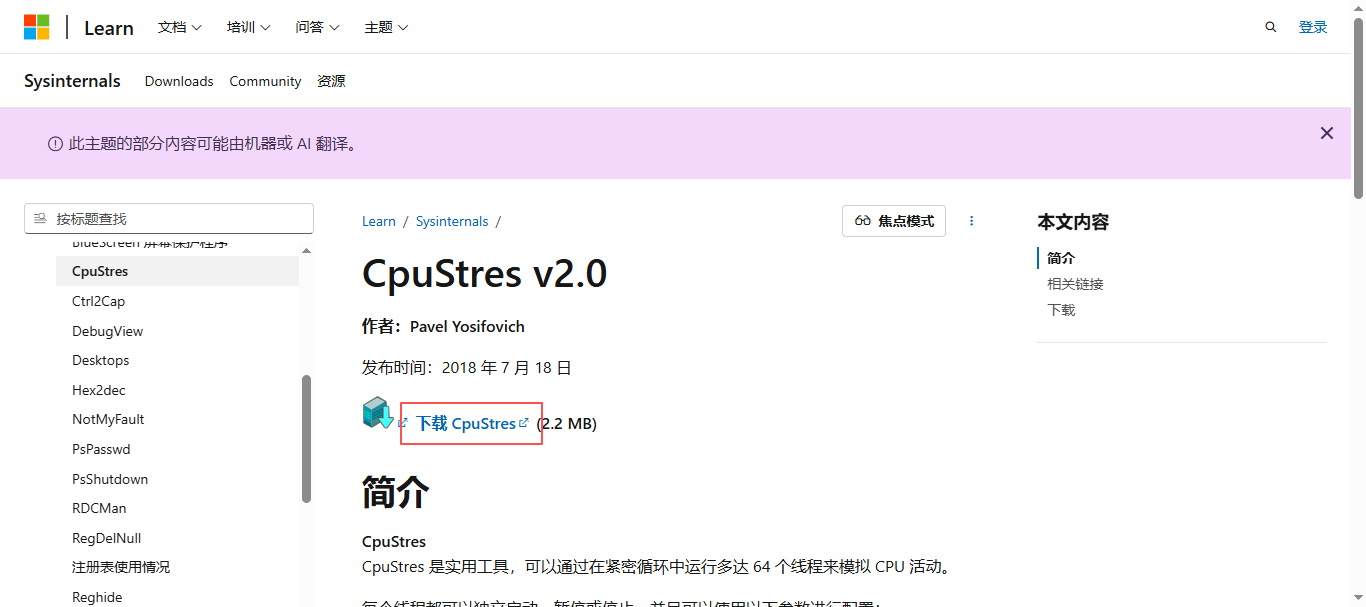Click the filter icon in title search box

40,218
